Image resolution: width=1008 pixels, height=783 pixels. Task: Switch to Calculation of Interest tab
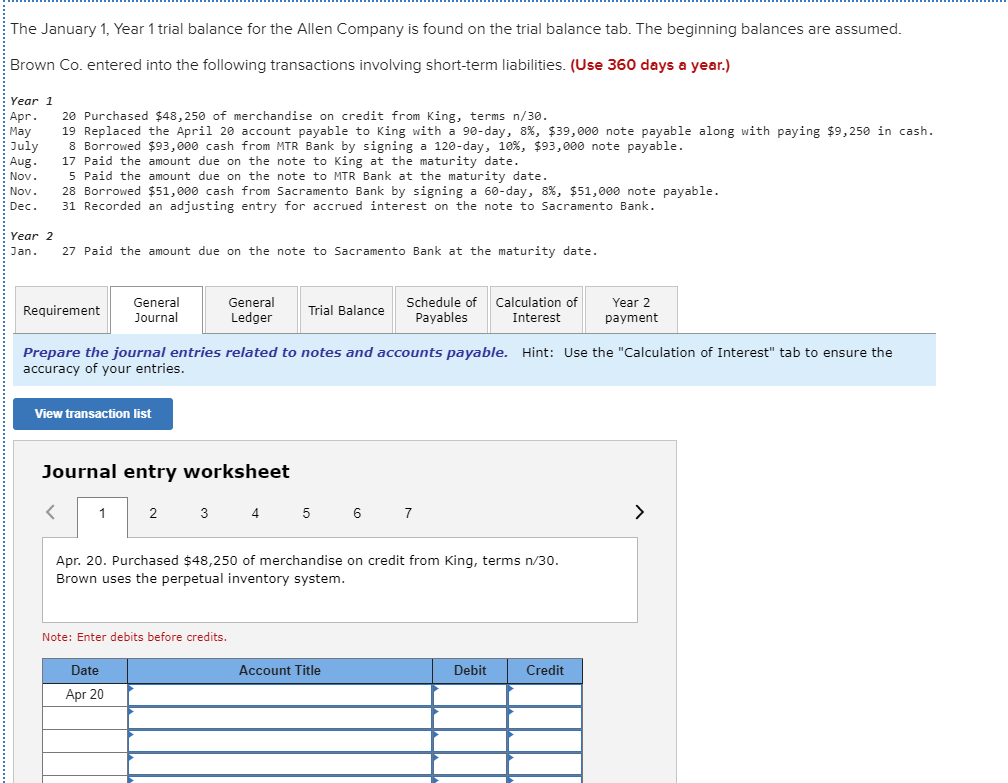click(537, 310)
